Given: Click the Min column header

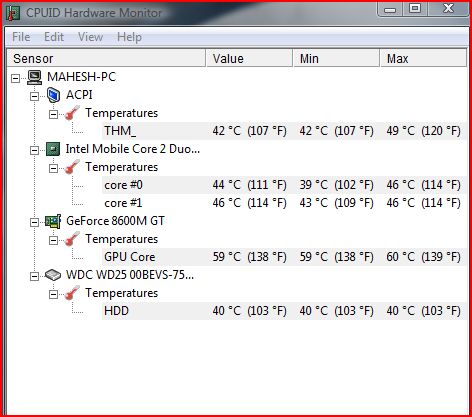Looking at the screenshot, I should 337,59.
